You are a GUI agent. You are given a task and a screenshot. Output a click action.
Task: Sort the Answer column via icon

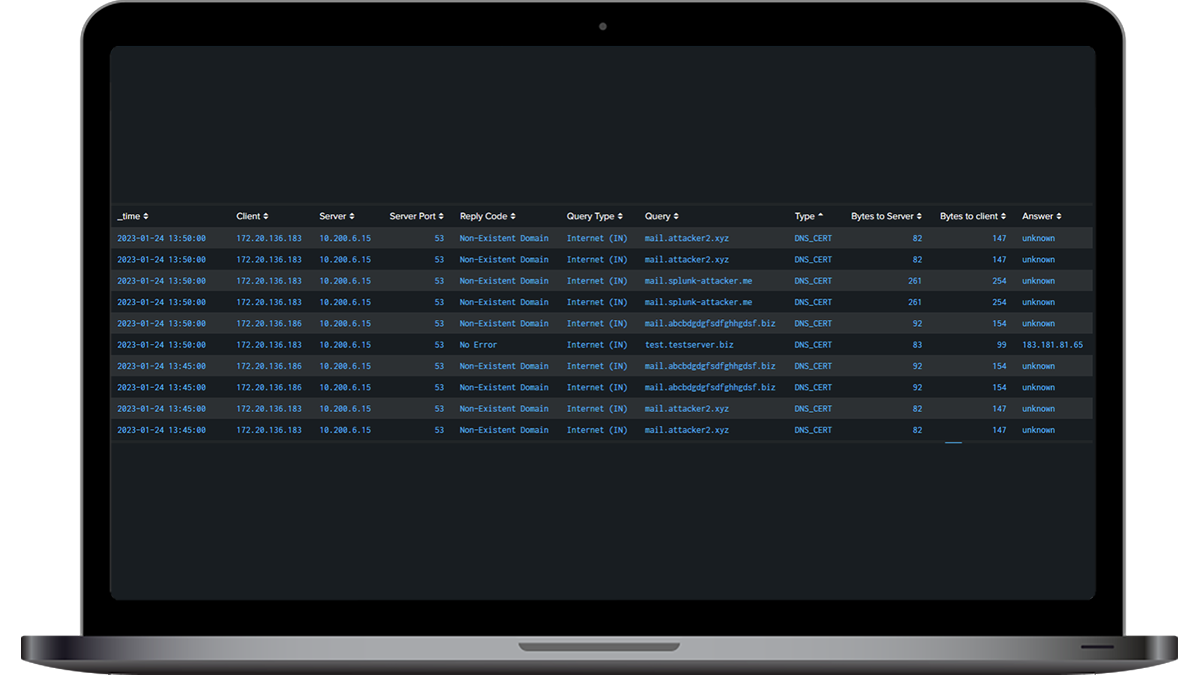coord(1059,217)
